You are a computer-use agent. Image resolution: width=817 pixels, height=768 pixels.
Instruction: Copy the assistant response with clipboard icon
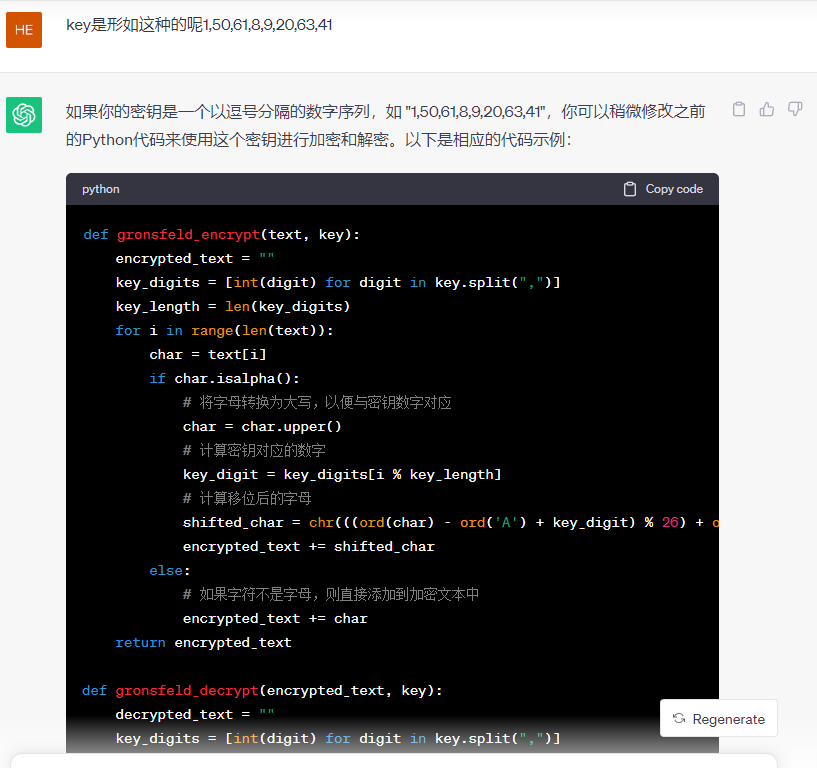[x=739, y=109]
